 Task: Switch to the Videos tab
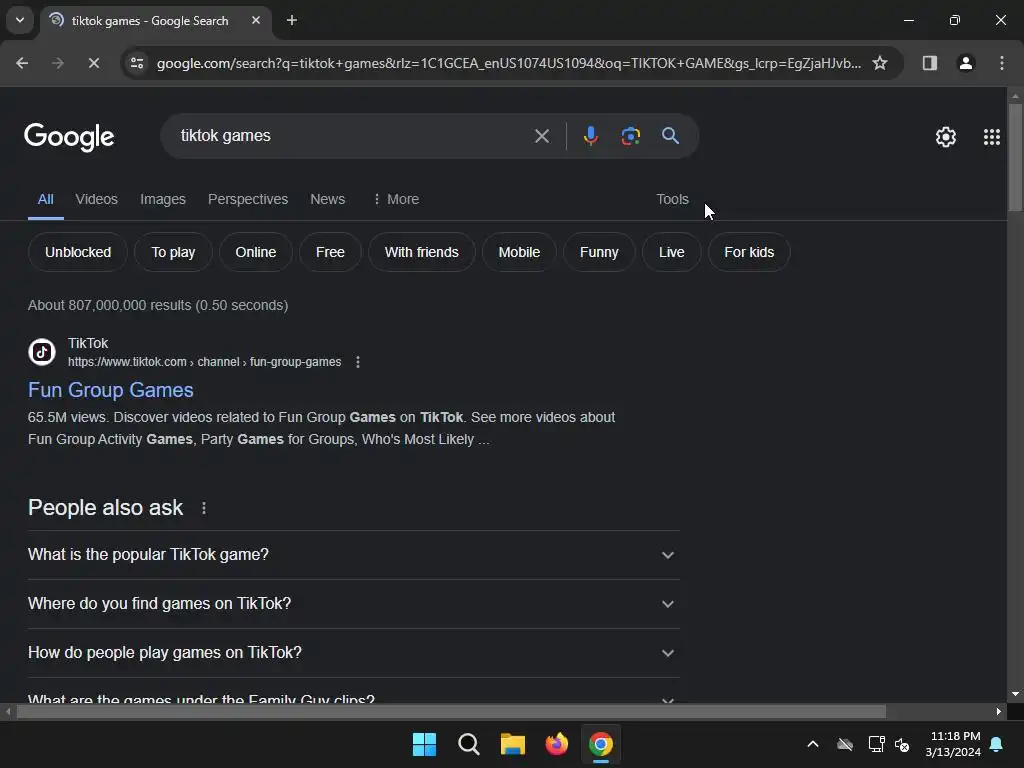97,199
